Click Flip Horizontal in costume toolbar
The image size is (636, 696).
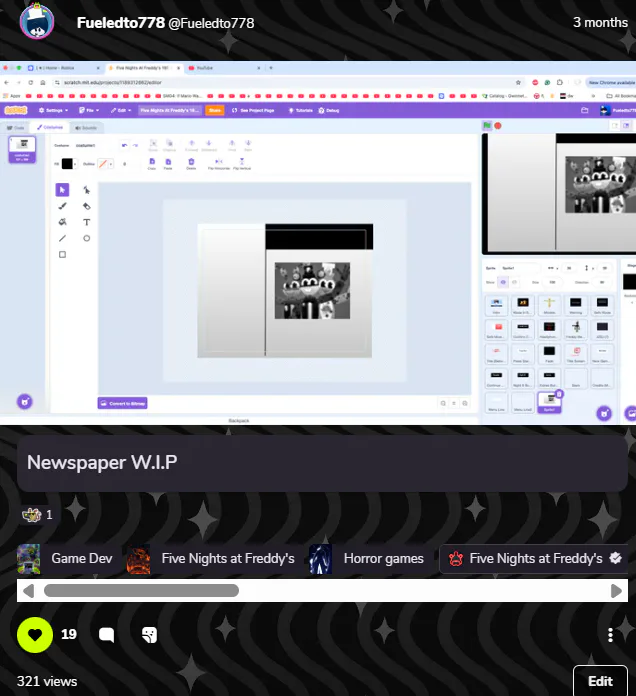219,163
